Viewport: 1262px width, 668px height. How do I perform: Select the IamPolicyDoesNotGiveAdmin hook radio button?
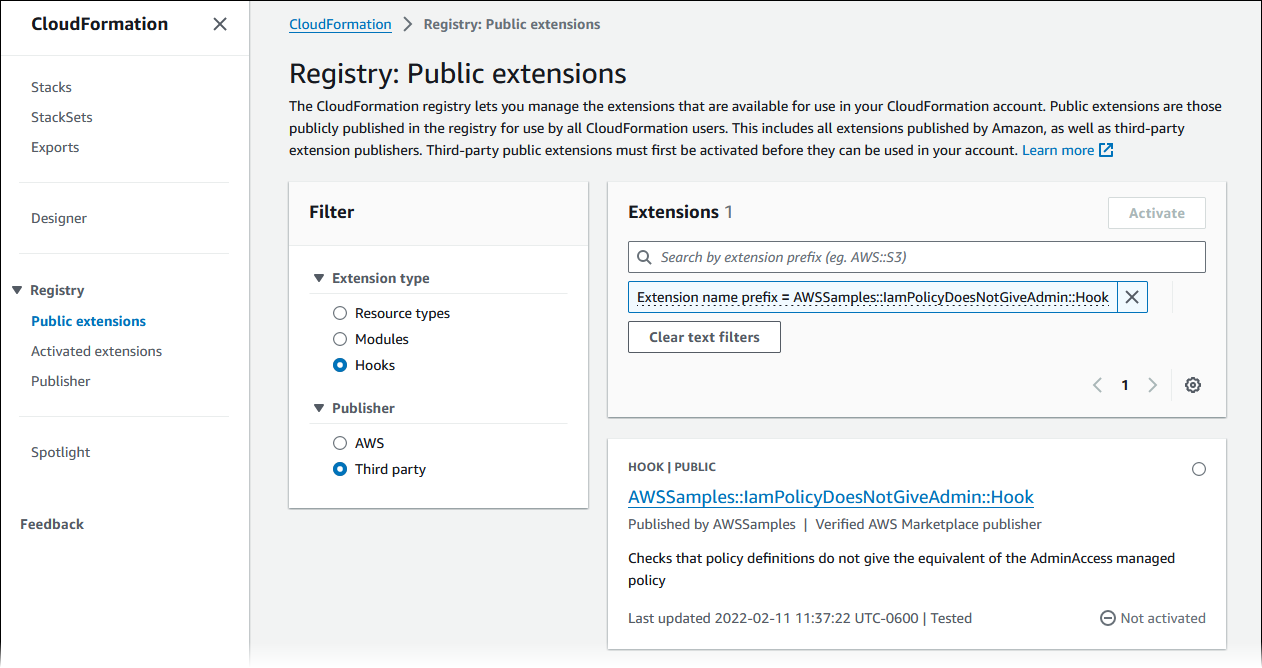tap(1198, 469)
